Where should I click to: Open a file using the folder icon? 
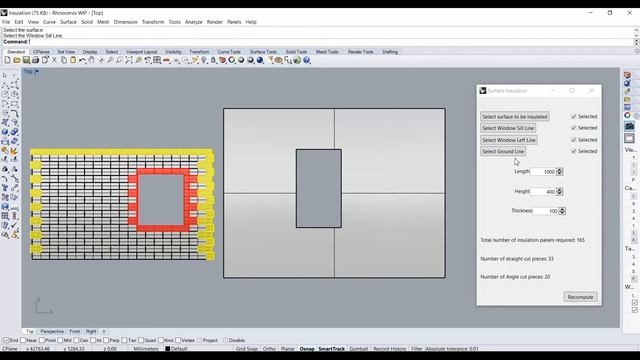(17, 60)
